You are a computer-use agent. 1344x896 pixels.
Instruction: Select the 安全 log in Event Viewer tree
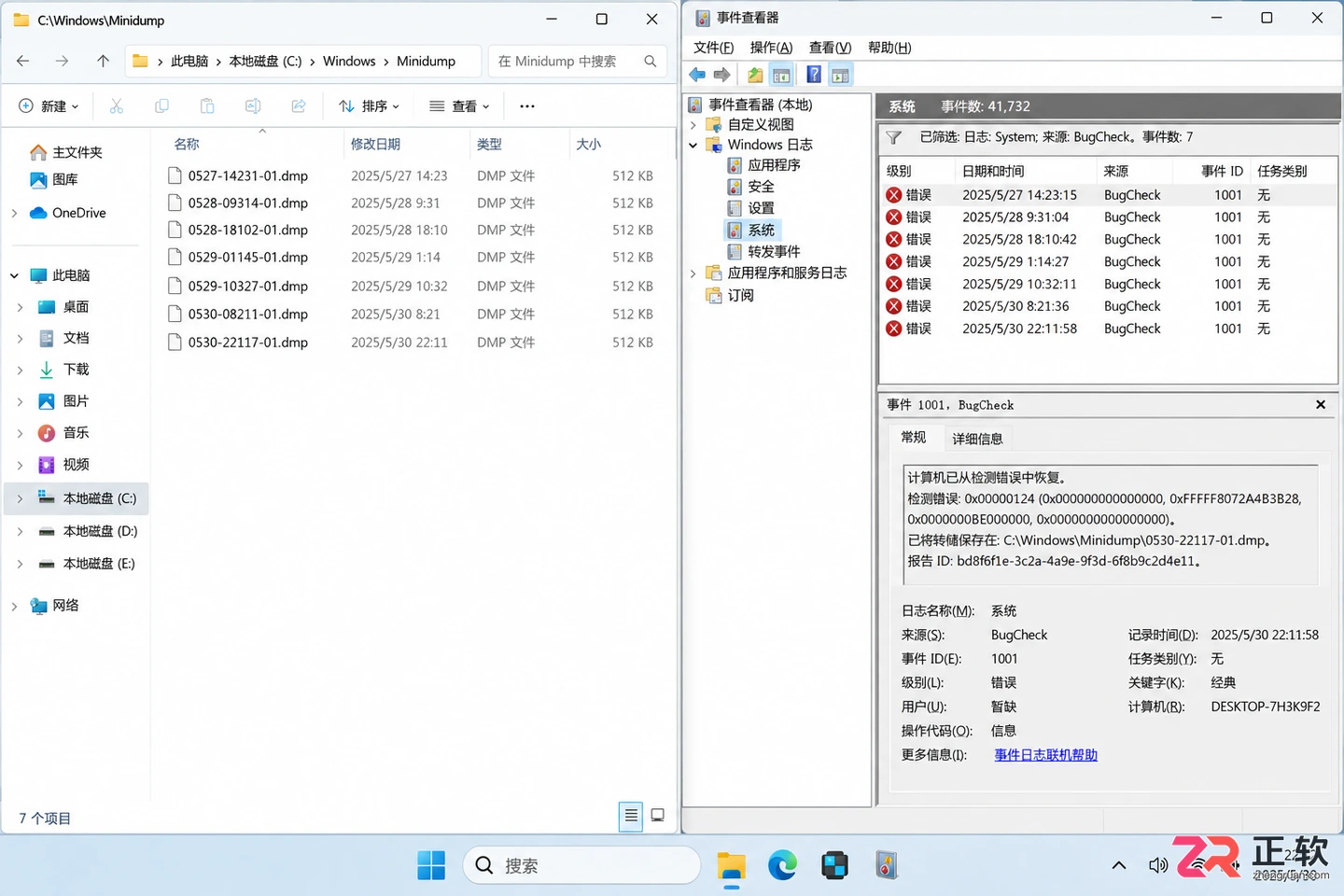761,187
